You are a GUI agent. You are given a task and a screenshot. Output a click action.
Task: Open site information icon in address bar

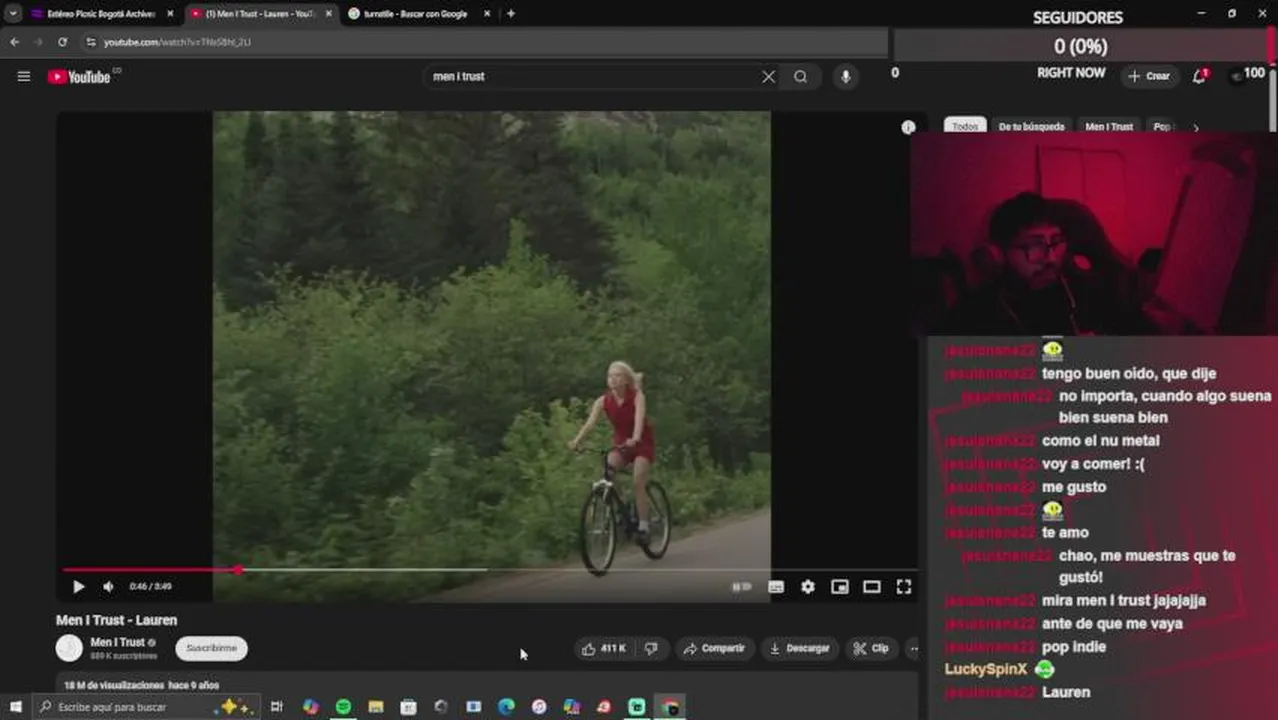point(90,42)
